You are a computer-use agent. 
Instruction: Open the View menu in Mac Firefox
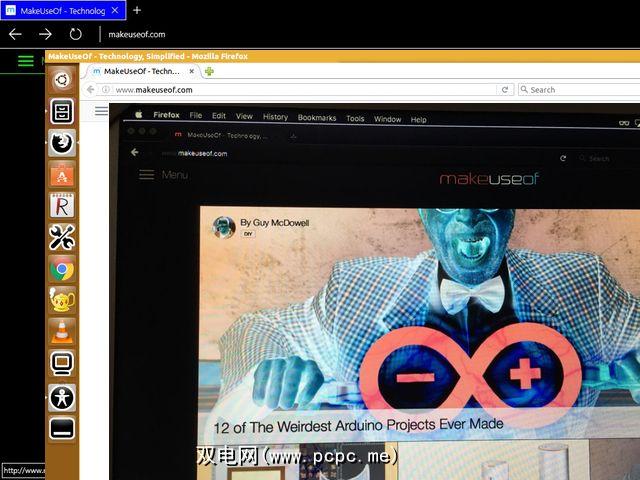[x=244, y=116]
